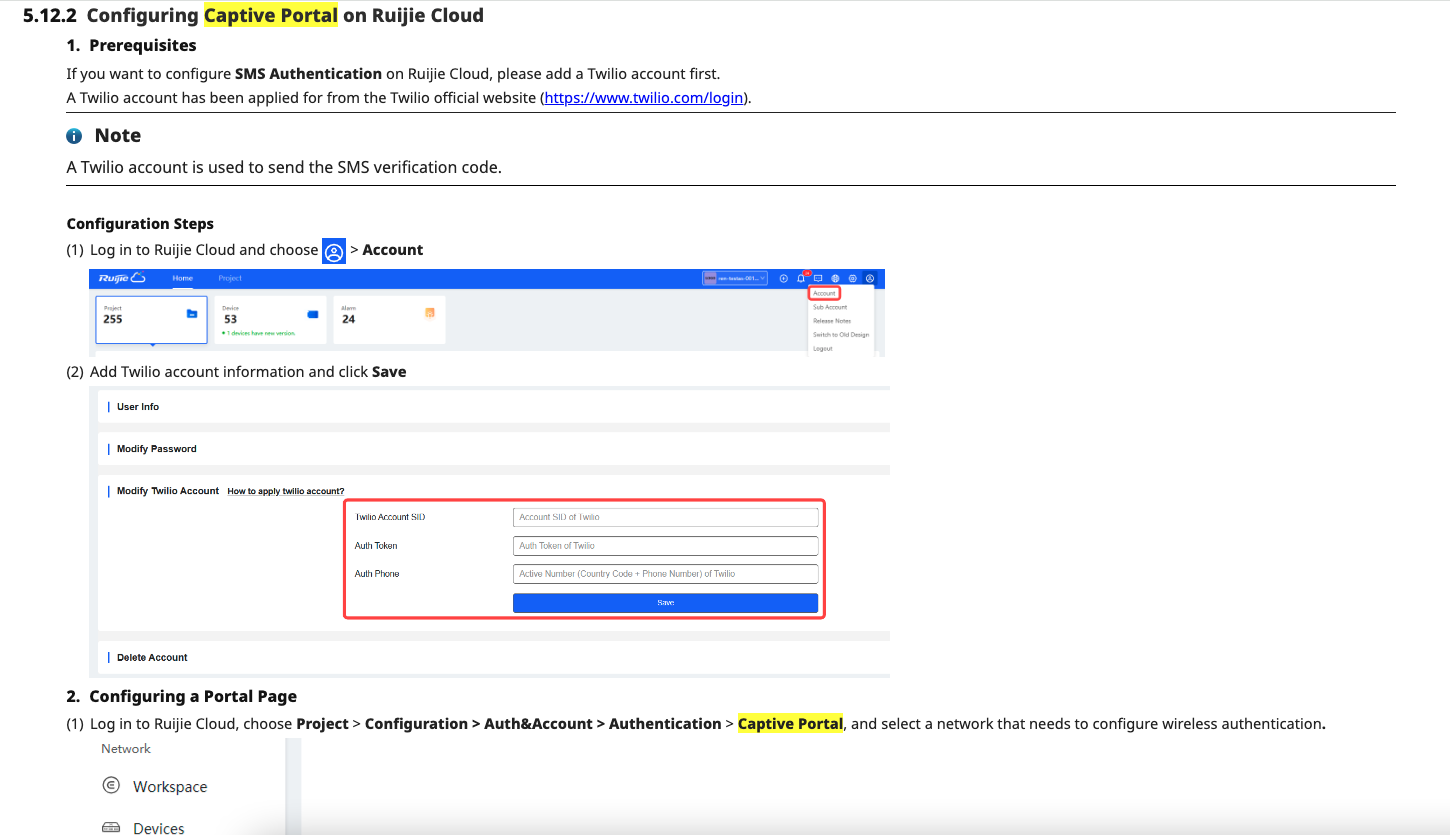Click the 'Configuration Steps' heading
Viewport: 1450px width, 835px height.
pos(140,224)
